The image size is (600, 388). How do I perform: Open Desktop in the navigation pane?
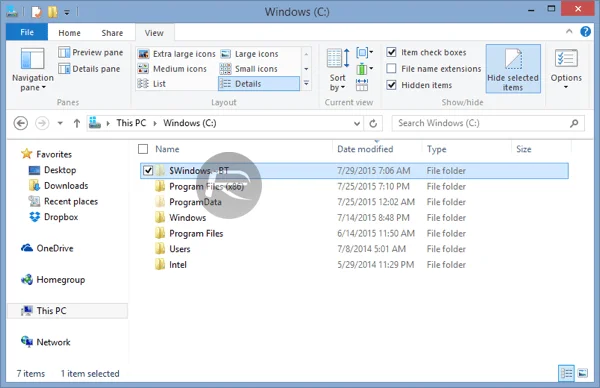(52, 170)
